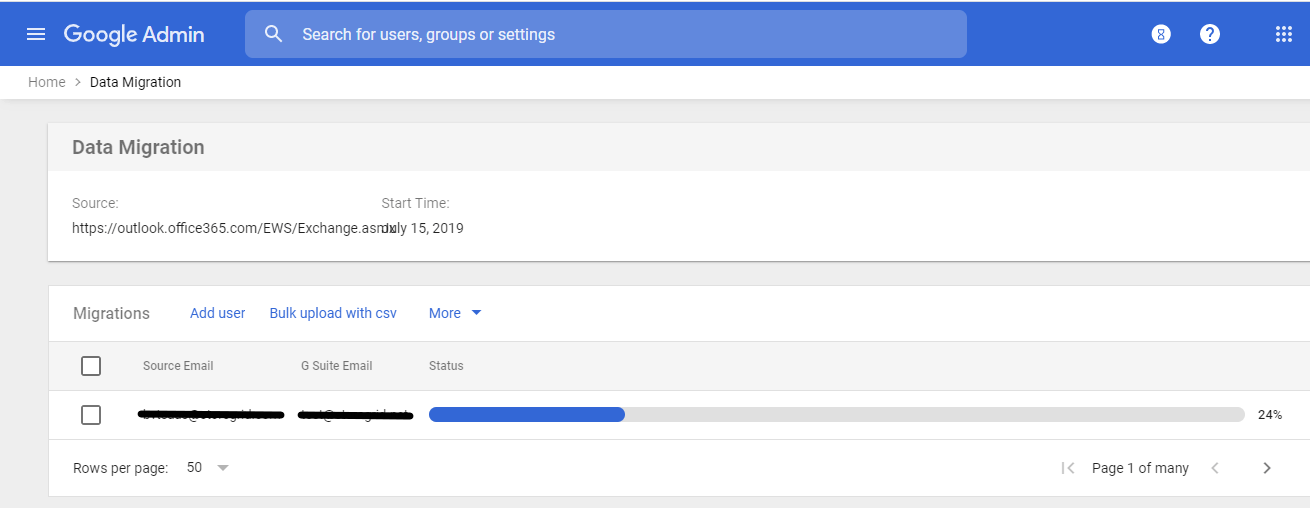
Task: Click Add user
Action: (218, 313)
